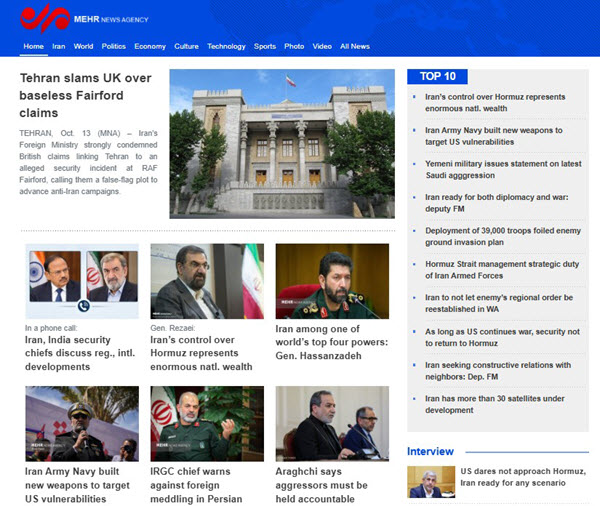Open Top 10 item on Navy targeting US vulnerabilities
This screenshot has height=506, width=600.
click(x=494, y=136)
